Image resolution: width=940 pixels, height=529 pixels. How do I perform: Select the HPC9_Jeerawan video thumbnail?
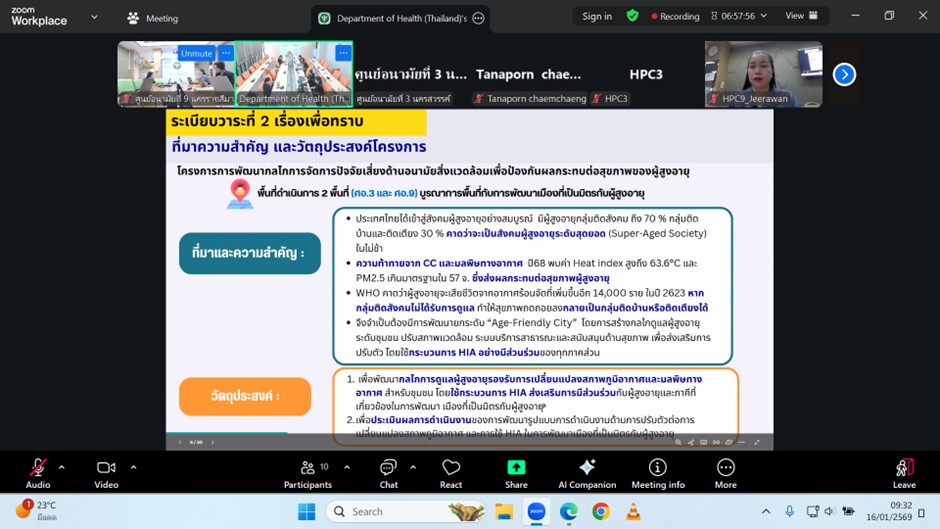pos(763,73)
